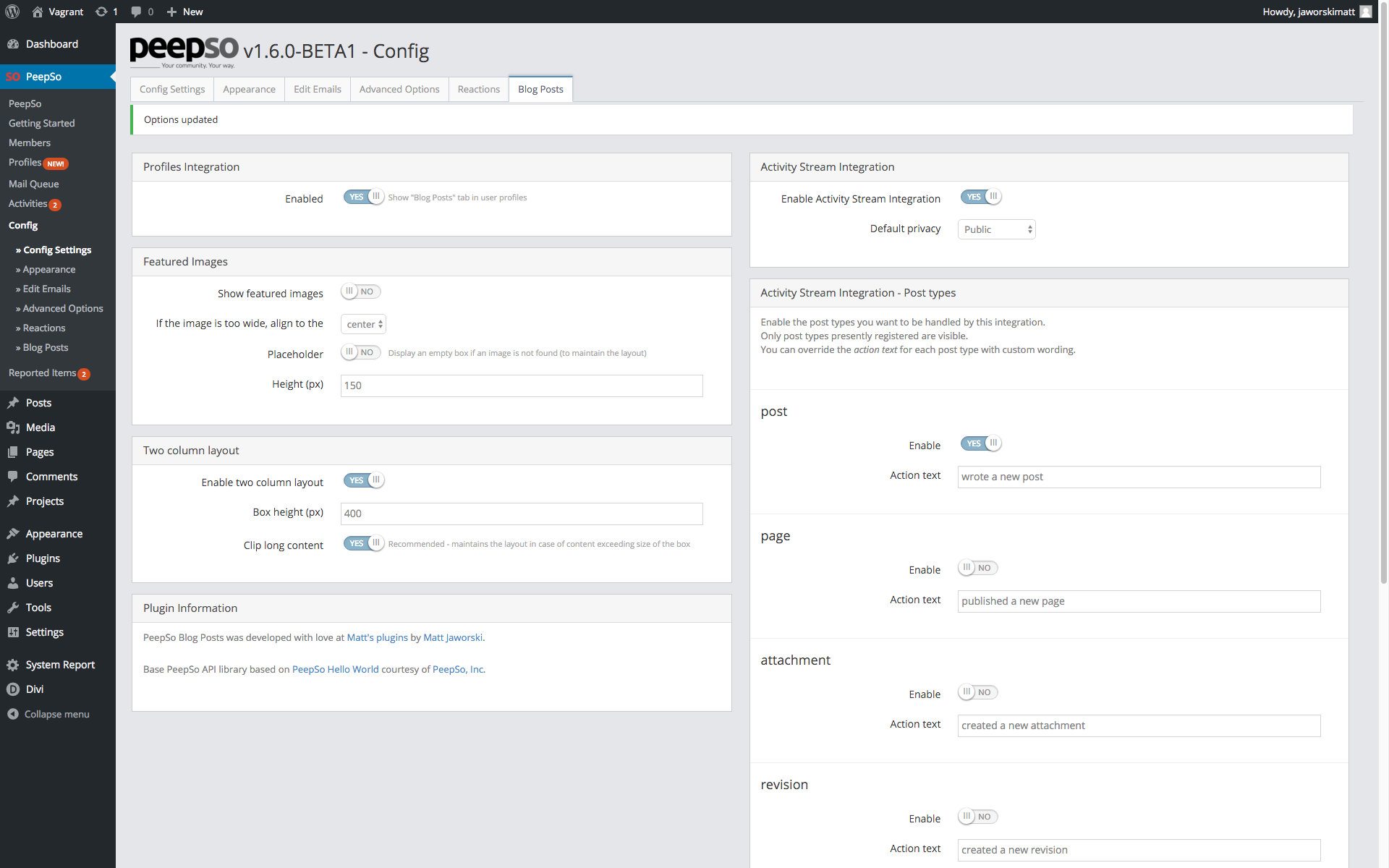Image resolution: width=1389 pixels, height=868 pixels.
Task: Click the page Action text field
Action: (x=1139, y=601)
